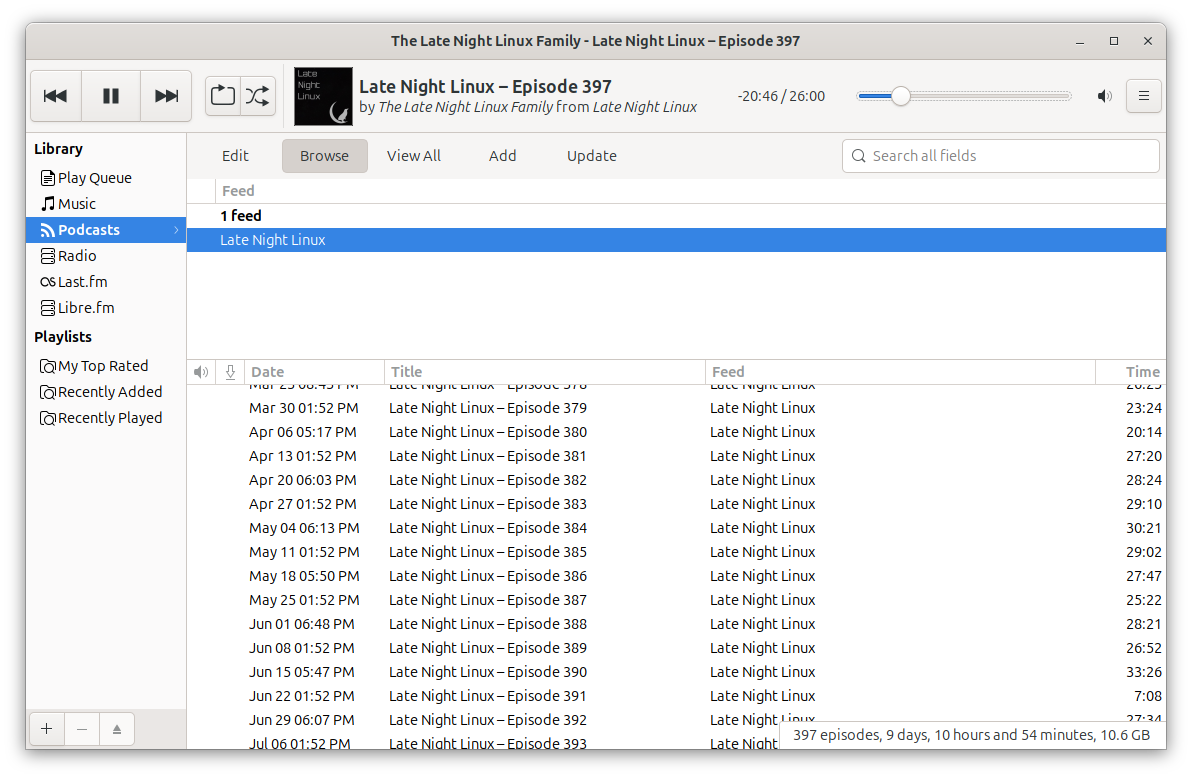Click the eject device button
1192x778 pixels.
(x=117, y=729)
